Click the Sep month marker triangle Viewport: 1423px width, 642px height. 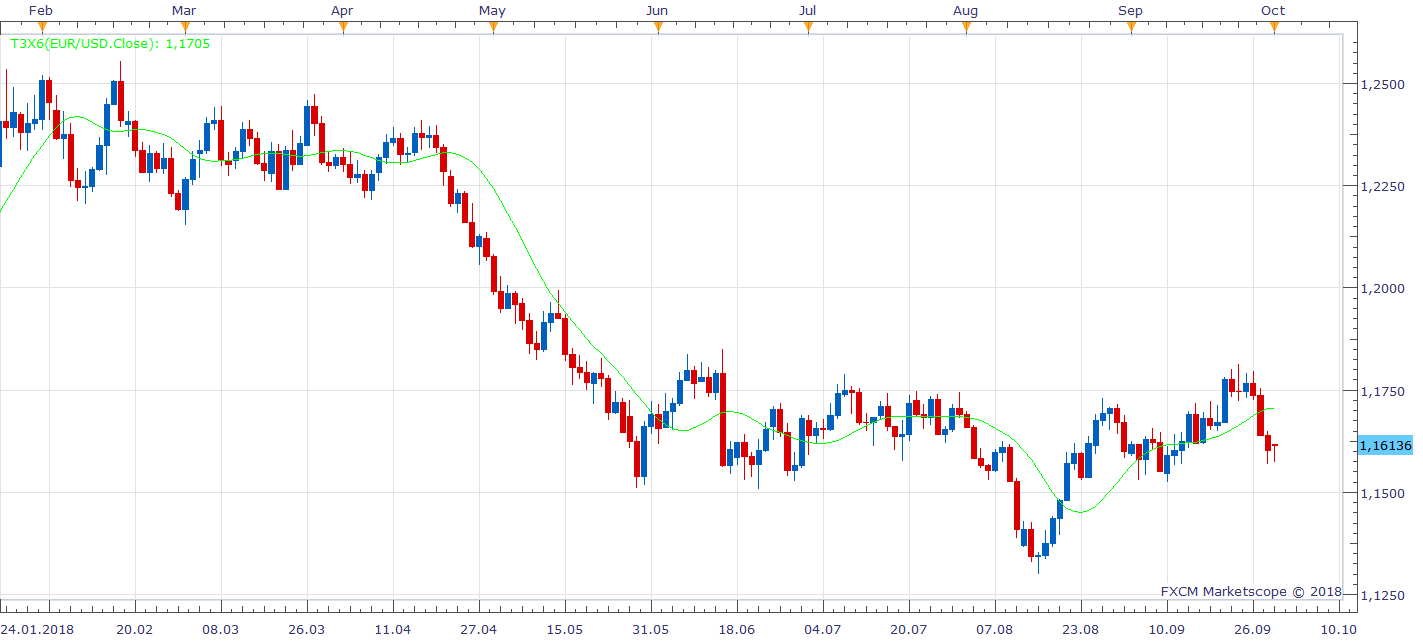(x=1131, y=28)
